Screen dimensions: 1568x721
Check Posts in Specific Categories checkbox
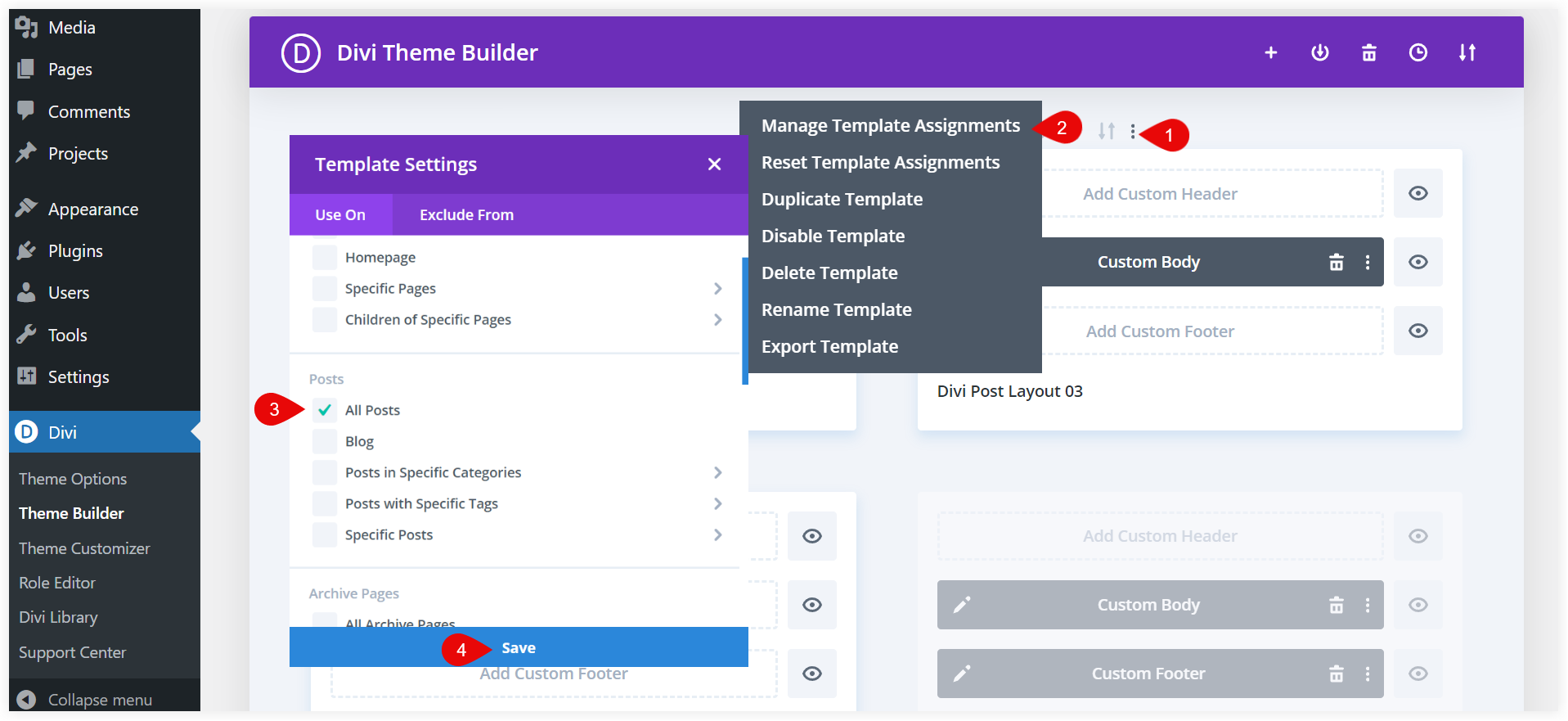(325, 472)
